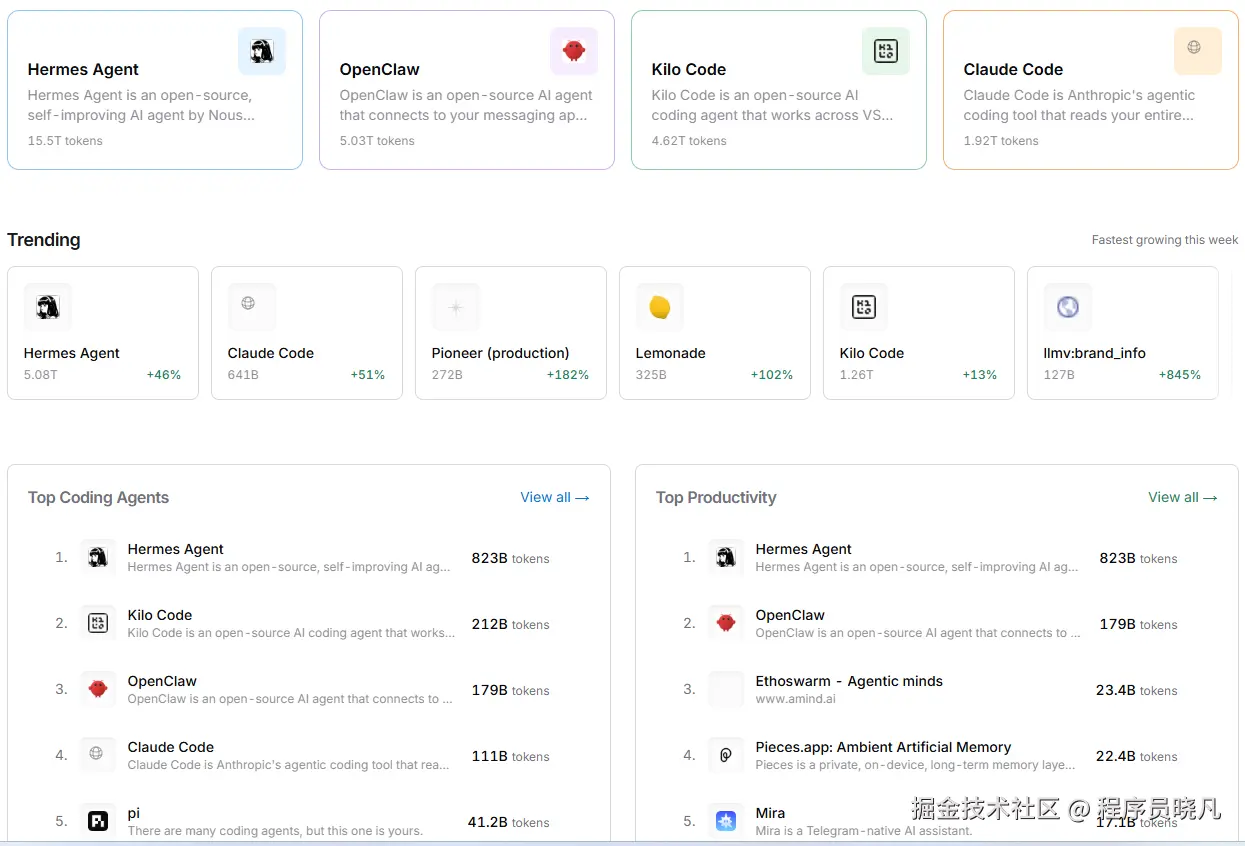Click Fastest growing this week label
This screenshot has height=846, width=1245.
point(1165,240)
